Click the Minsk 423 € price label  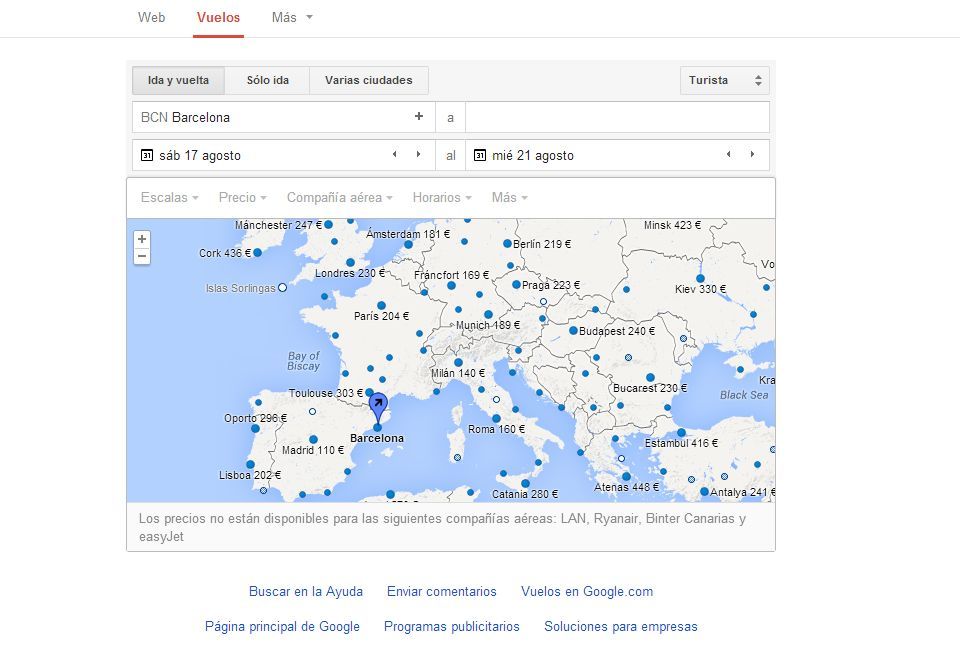672,225
